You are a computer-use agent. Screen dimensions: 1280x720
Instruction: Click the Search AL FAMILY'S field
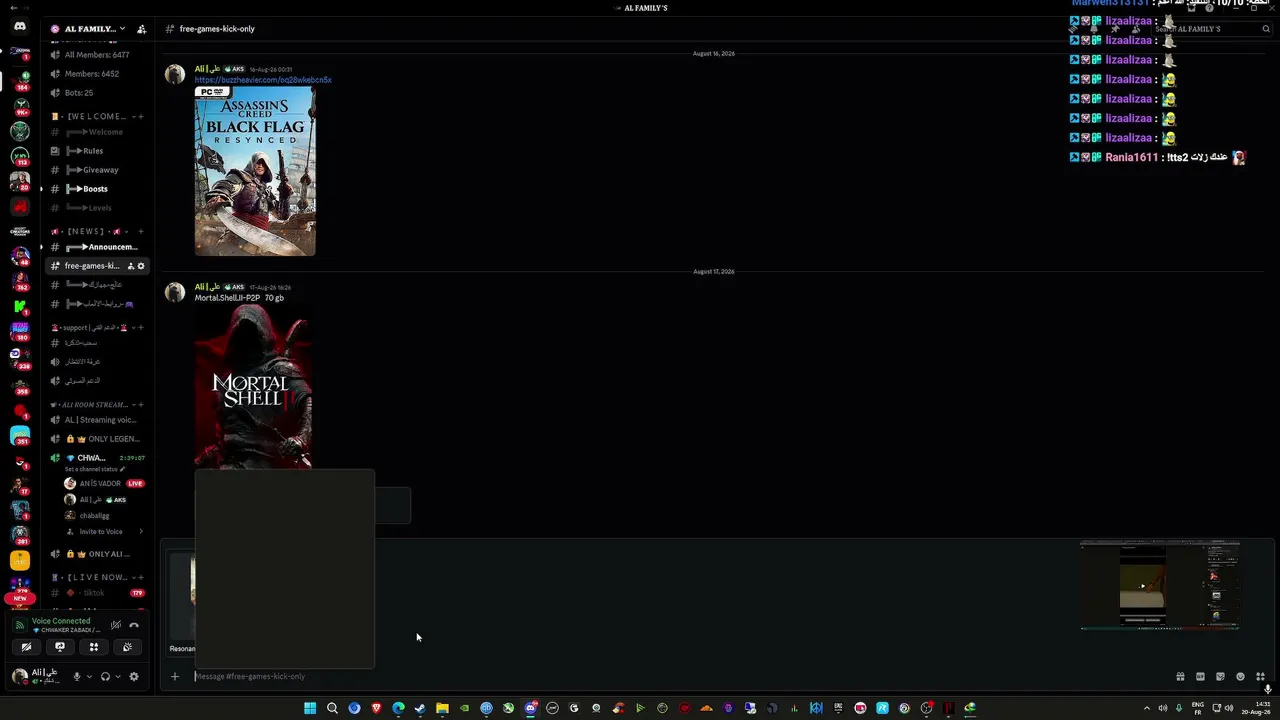click(x=1210, y=29)
